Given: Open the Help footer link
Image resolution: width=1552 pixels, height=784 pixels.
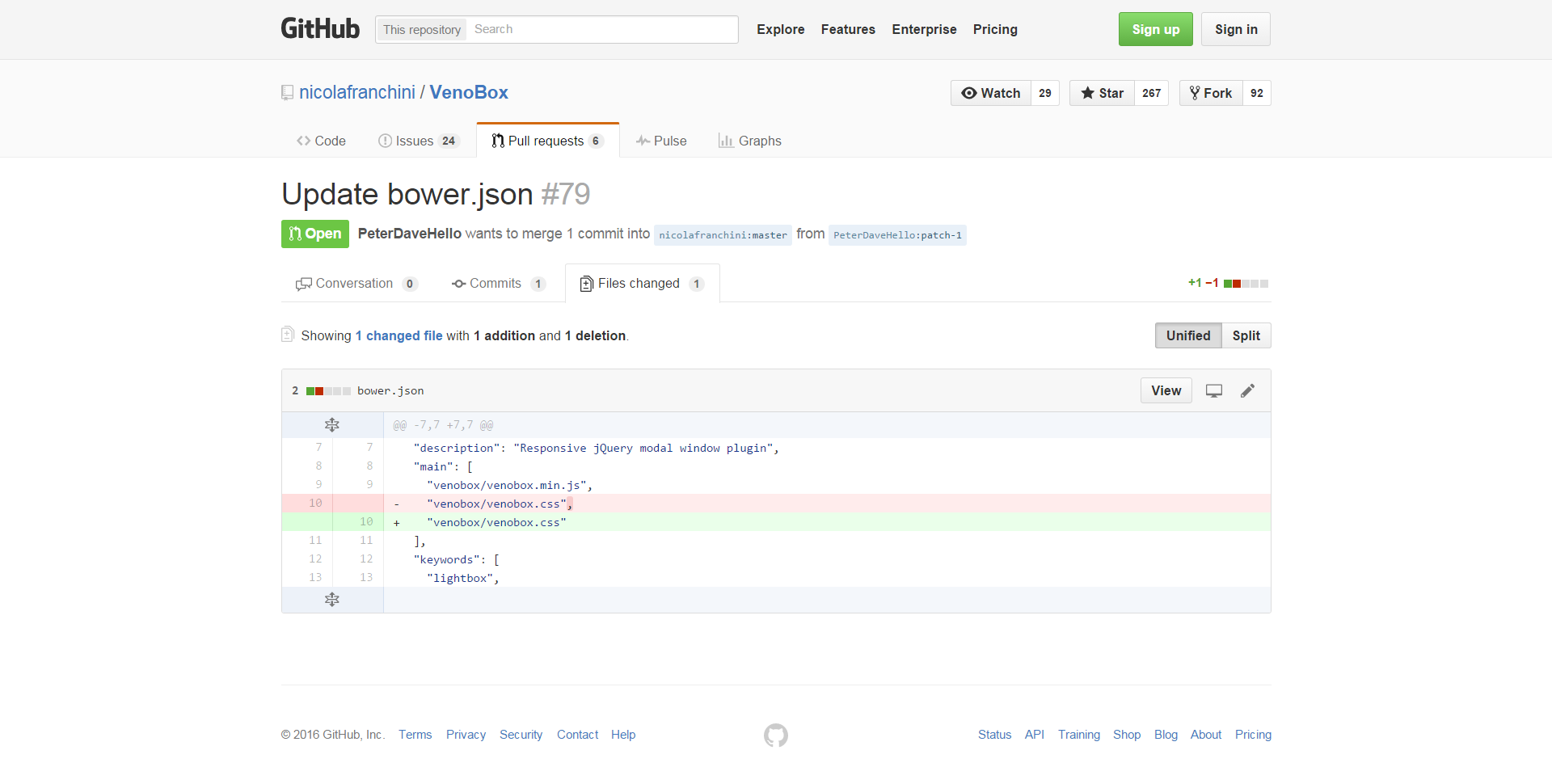Looking at the screenshot, I should click(x=623, y=735).
